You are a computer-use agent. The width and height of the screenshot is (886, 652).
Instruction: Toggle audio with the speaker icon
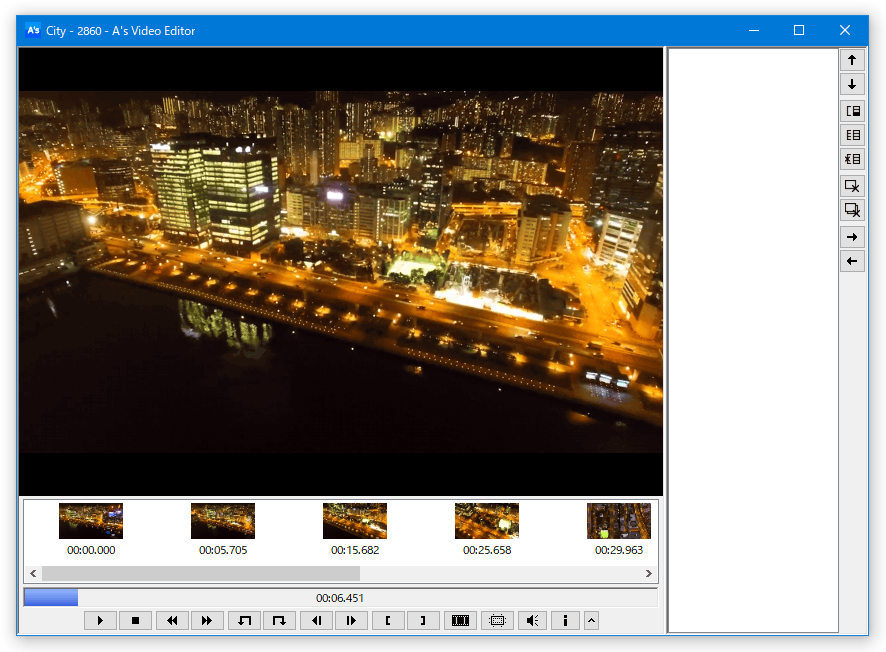[x=532, y=620]
